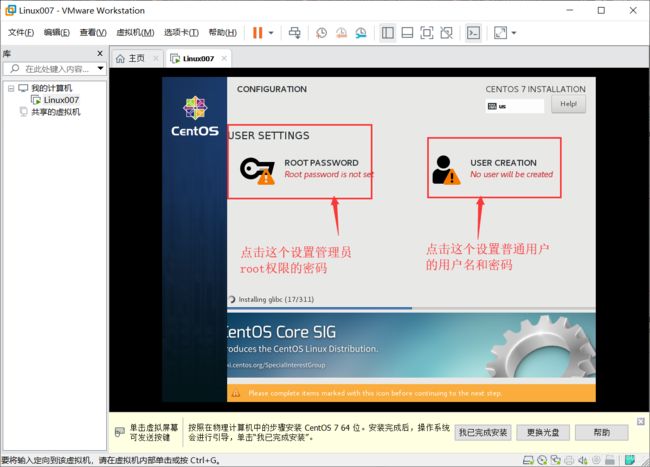This screenshot has width=650, height=467.
Task: Click the network adapter status icon
Action: 555,460
